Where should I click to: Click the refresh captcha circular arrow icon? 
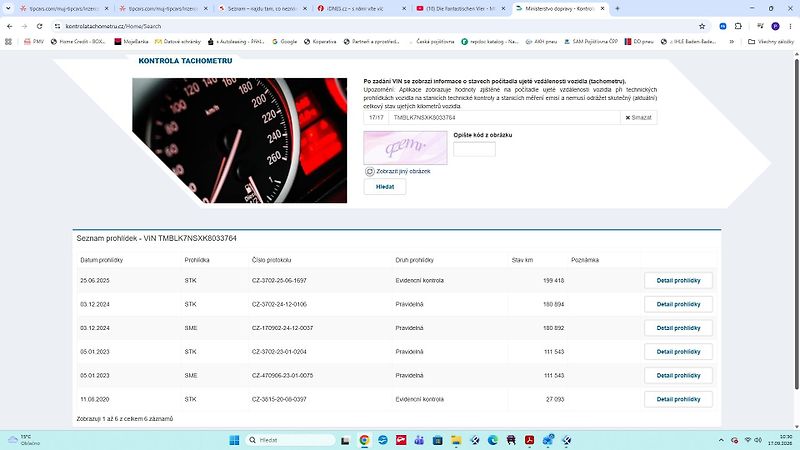click(x=369, y=171)
